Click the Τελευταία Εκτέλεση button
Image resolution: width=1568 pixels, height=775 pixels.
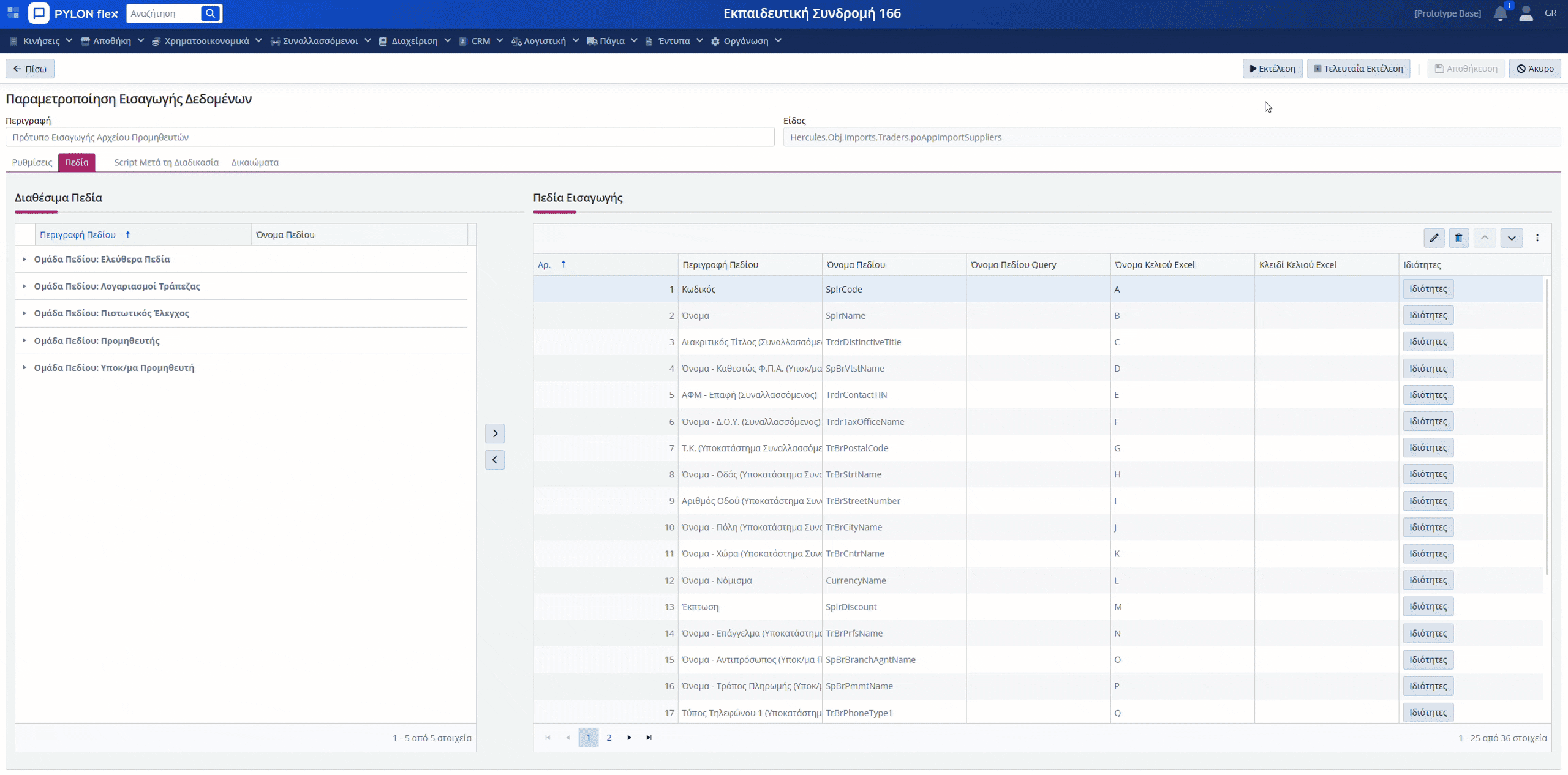1358,69
